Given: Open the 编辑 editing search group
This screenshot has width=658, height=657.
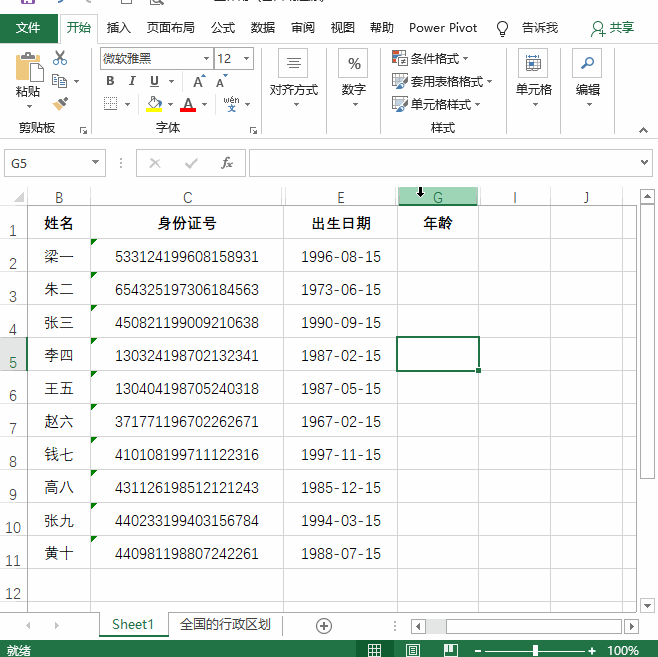Looking at the screenshot, I should 588,80.
